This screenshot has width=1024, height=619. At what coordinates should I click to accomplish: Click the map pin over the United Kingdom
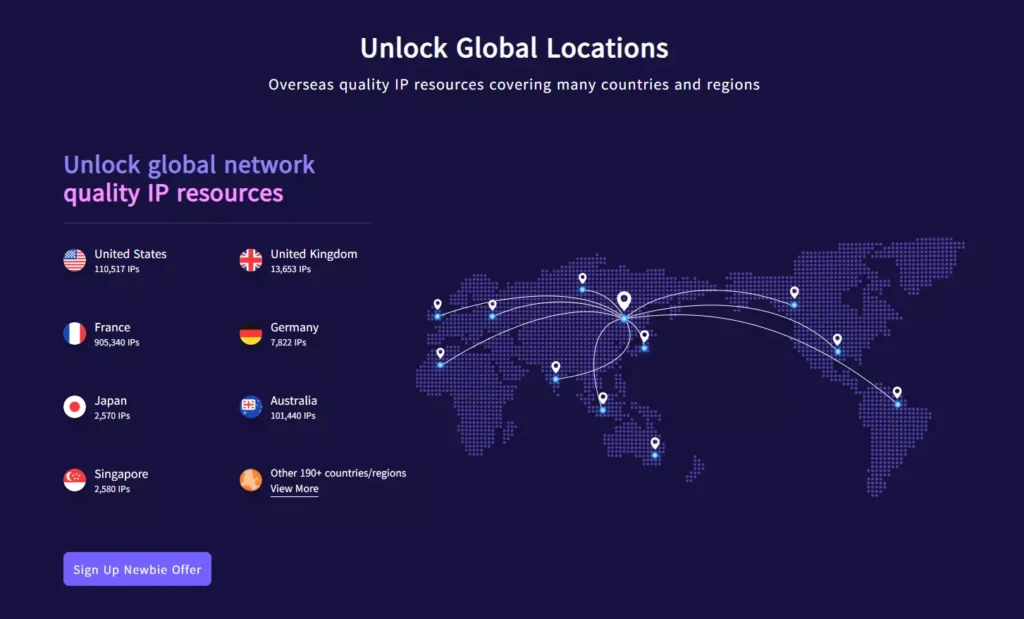pyautogui.click(x=438, y=304)
